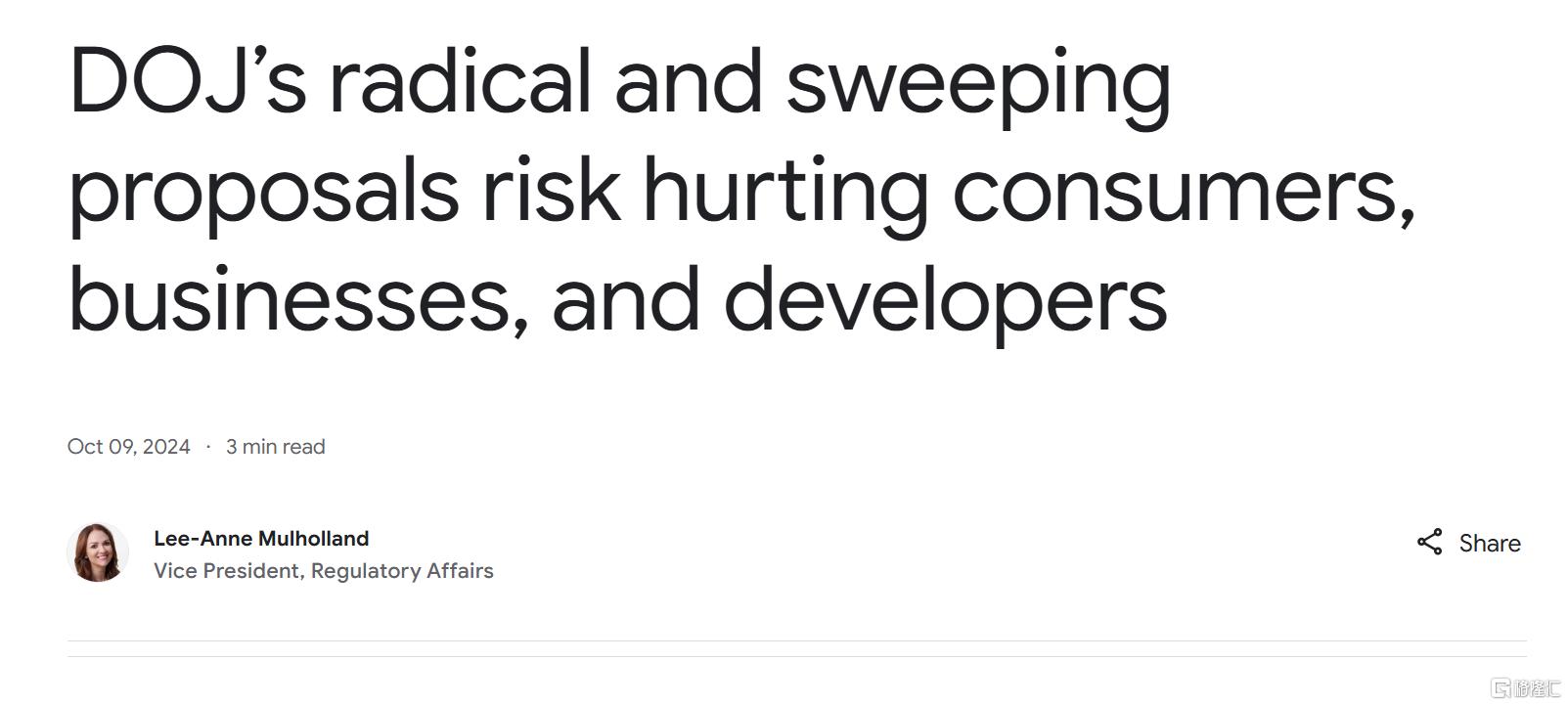Click the watermark logo icon in corner
The image size is (1568, 705).
(x=1501, y=687)
